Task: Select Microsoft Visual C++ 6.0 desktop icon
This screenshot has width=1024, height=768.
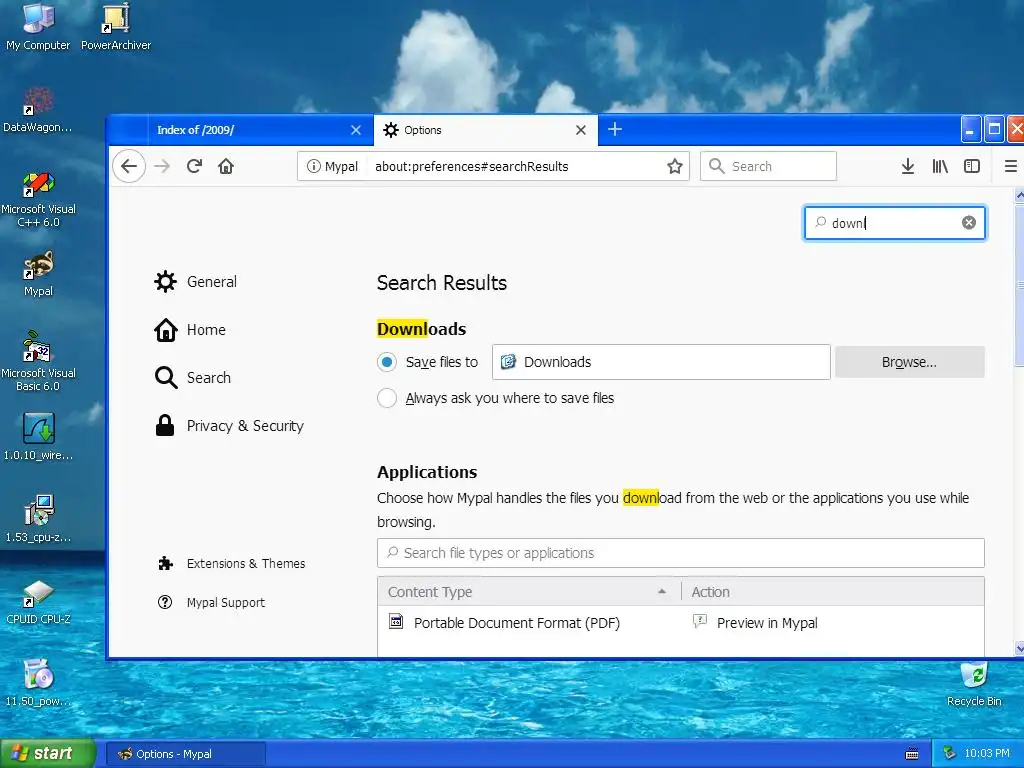Action: 38,199
